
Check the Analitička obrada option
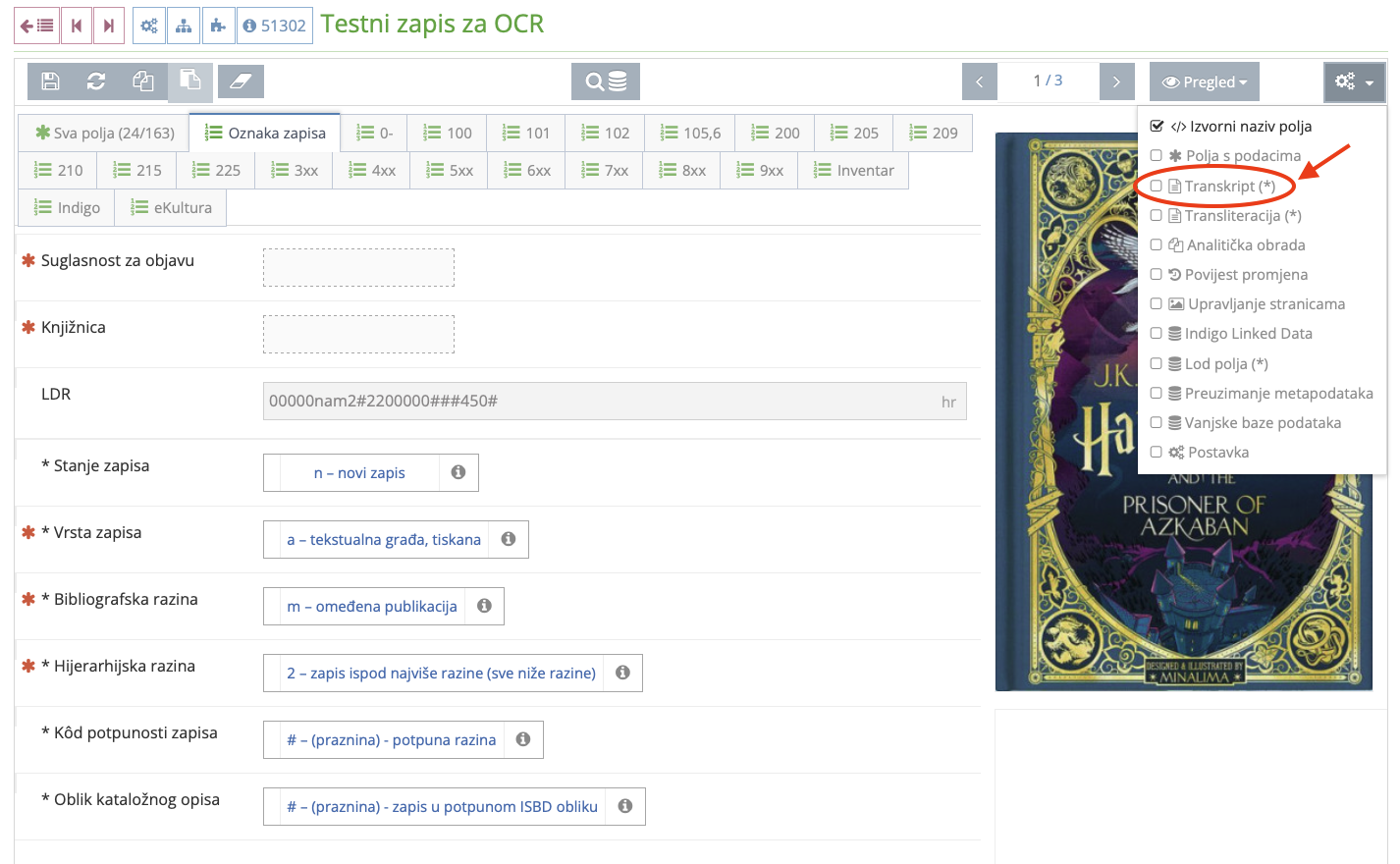1156,244
